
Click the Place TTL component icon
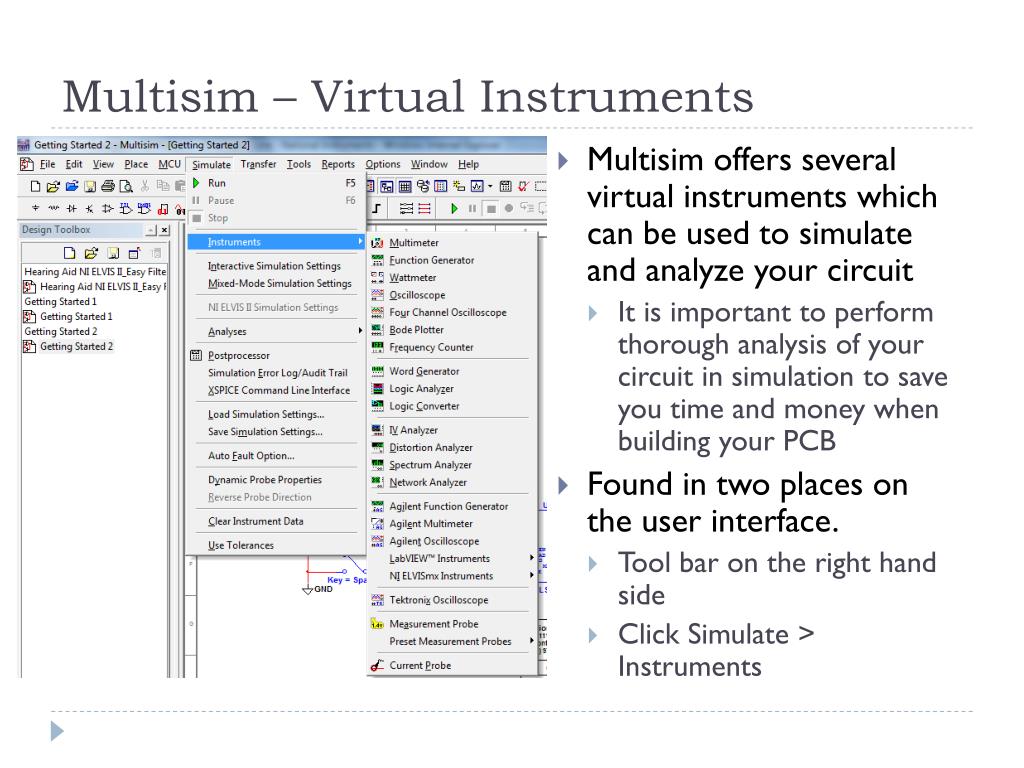tap(126, 208)
